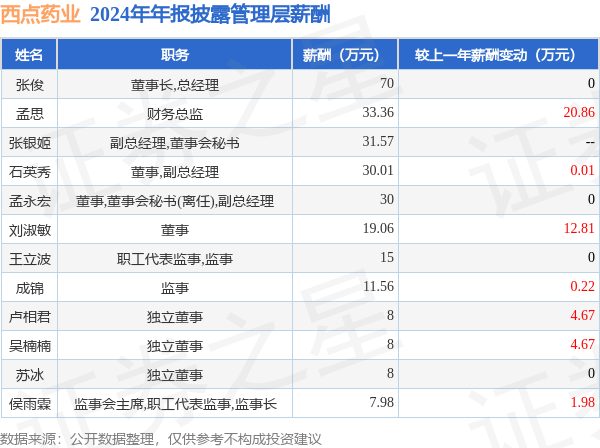Click the change value 1.98
Viewport: 600px width, 448px height.
click(582, 403)
